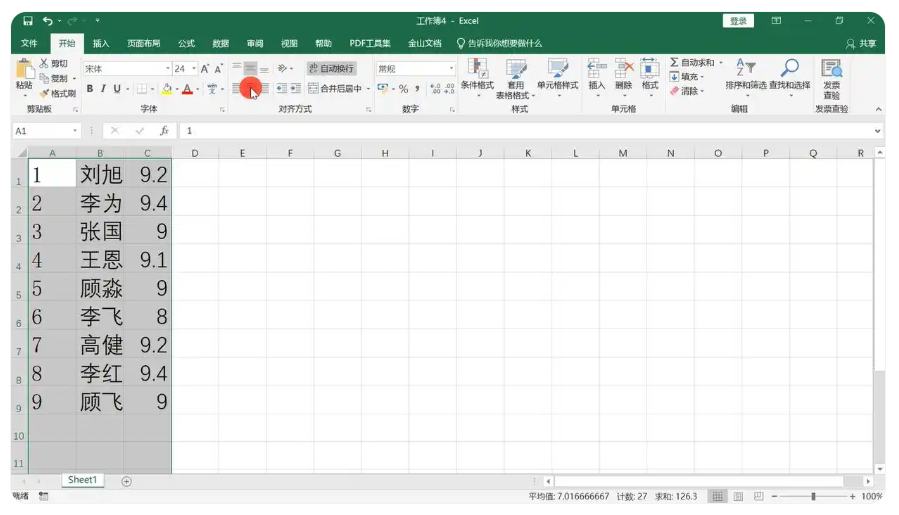Toggle Wrap Text (自动换行)
Viewport: 899px width, 515px height.
click(331, 69)
